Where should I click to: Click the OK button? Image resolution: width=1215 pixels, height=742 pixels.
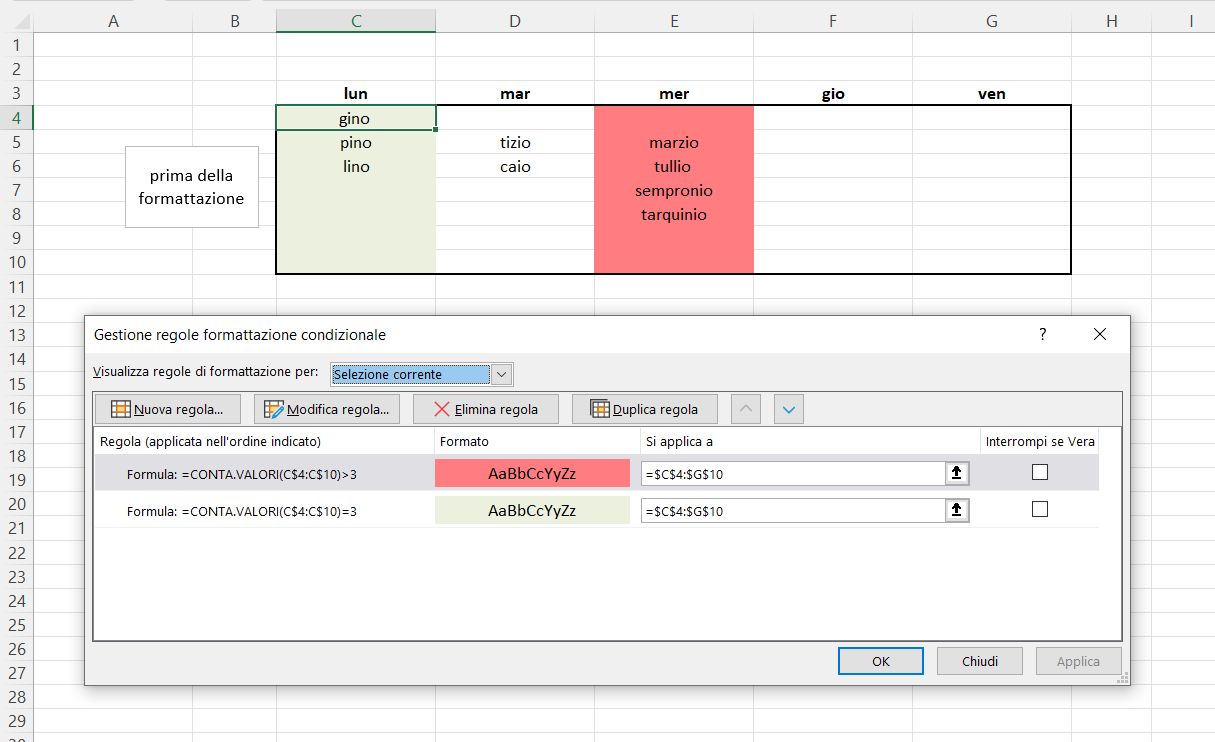[881, 661]
